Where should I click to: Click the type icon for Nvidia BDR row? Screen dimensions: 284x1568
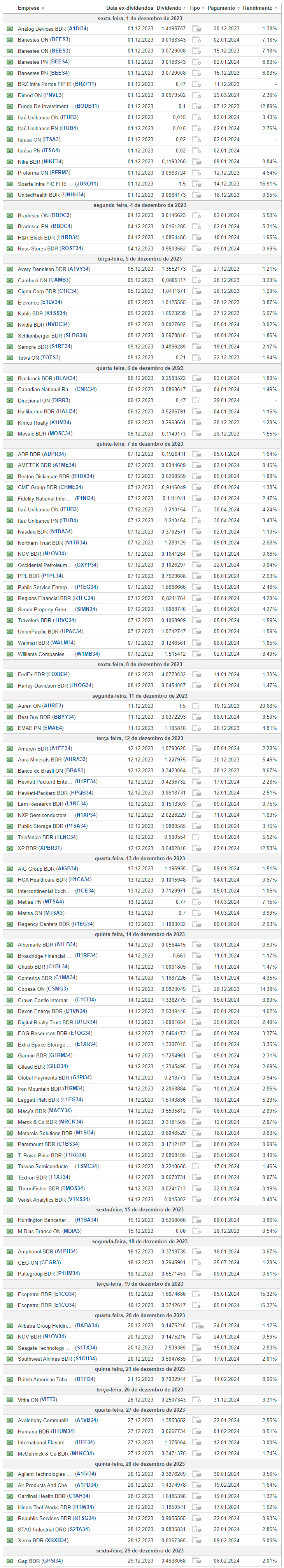pyautogui.click(x=196, y=324)
